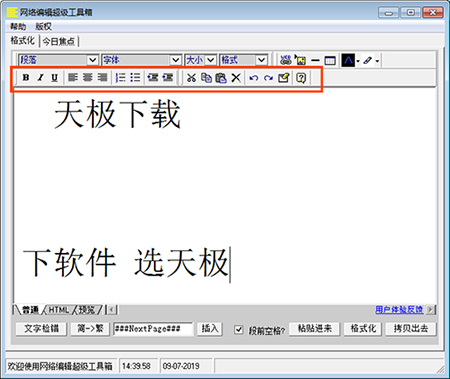Click the left scroll arrow beside 预览
450x379 pixels.
pyautogui.click(x=111, y=310)
